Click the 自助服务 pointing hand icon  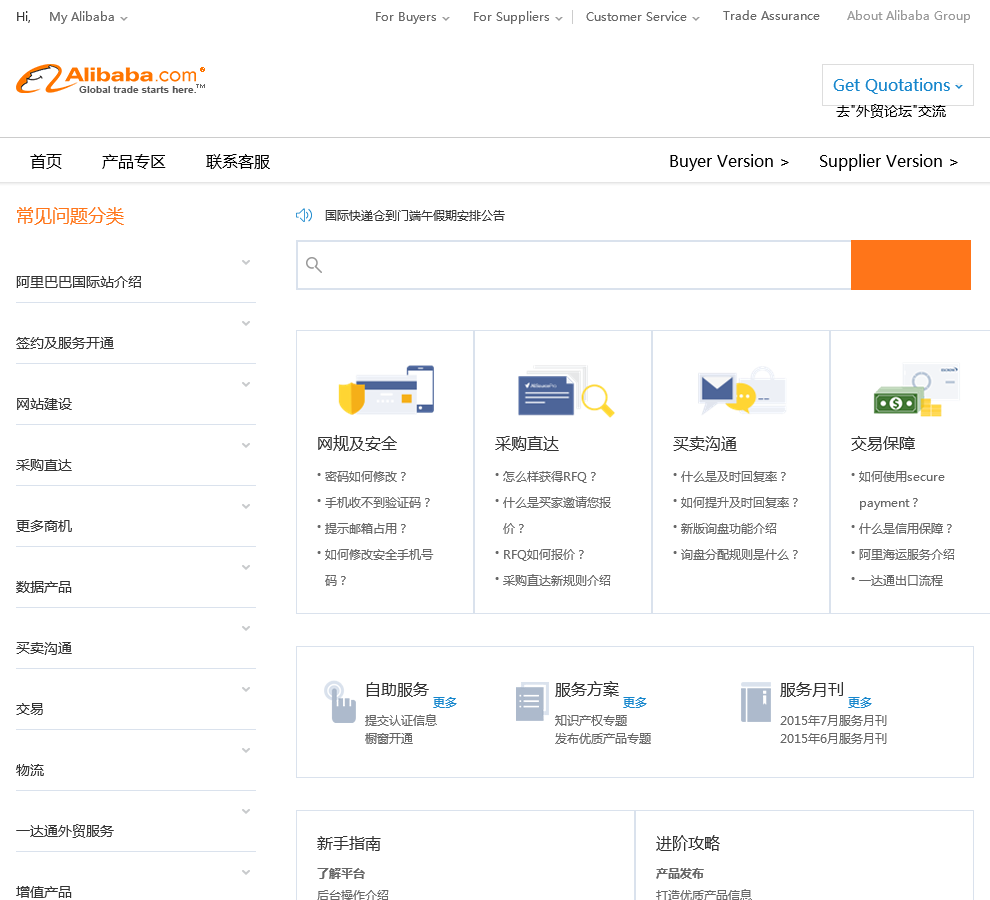click(340, 702)
